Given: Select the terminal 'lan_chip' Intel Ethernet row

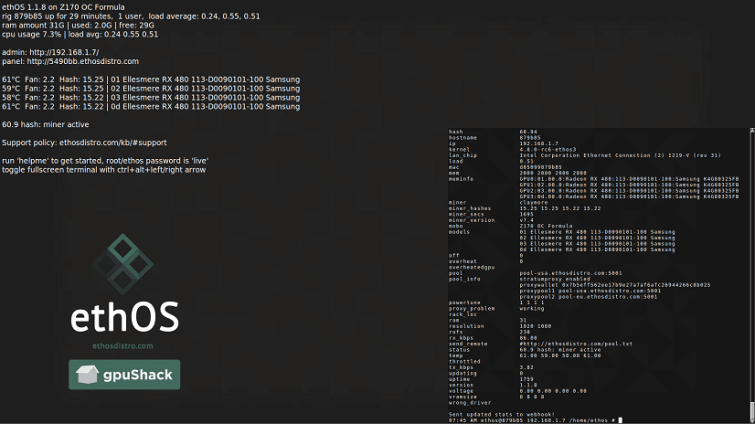Looking at the screenshot, I should [x=585, y=155].
